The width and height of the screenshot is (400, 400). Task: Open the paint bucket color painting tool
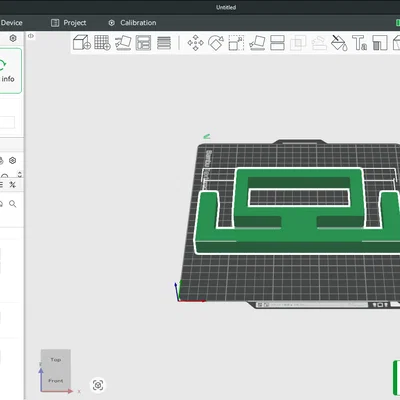tap(339, 43)
